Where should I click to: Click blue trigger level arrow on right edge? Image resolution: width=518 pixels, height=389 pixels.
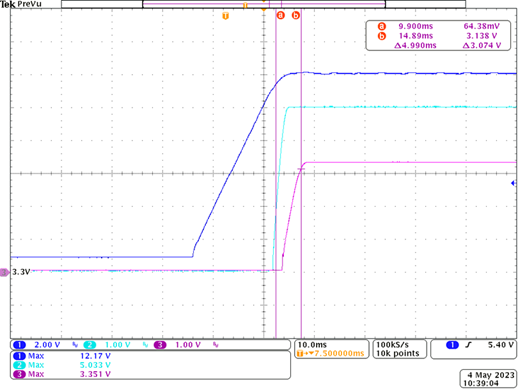click(x=514, y=183)
